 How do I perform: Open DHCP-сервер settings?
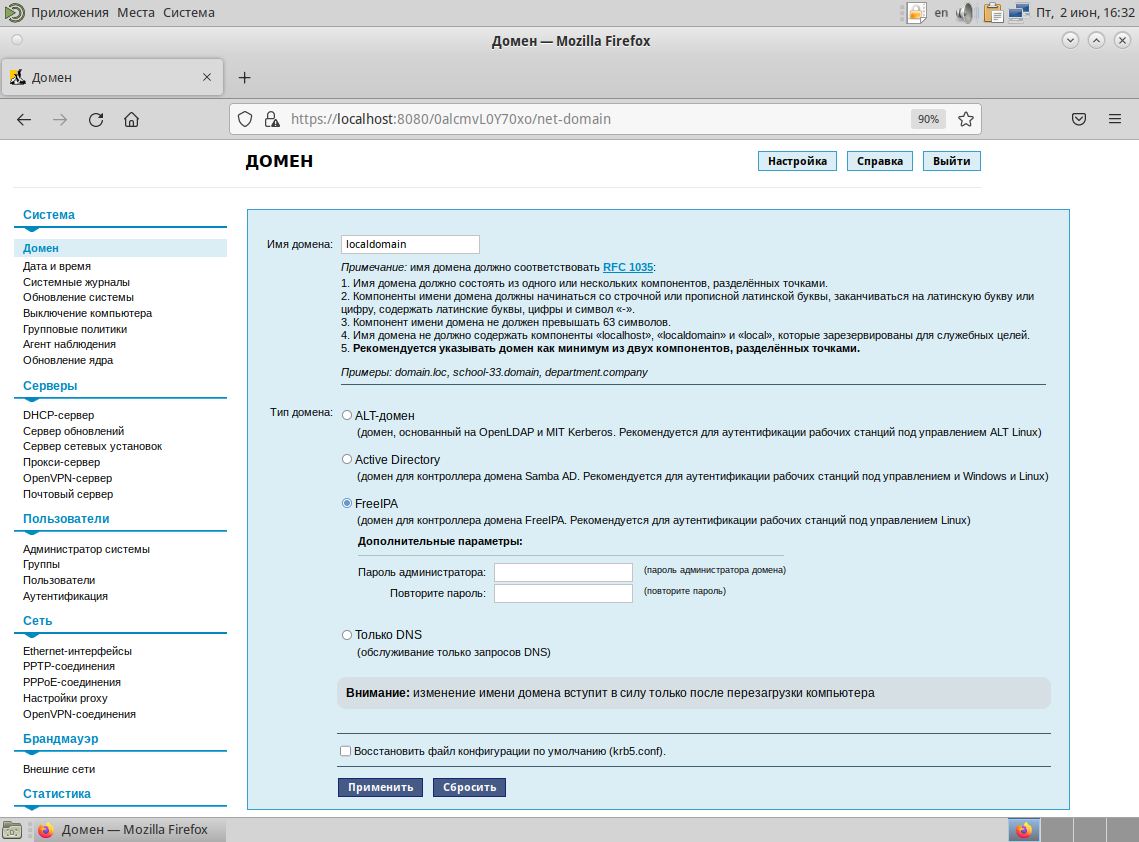(x=58, y=415)
